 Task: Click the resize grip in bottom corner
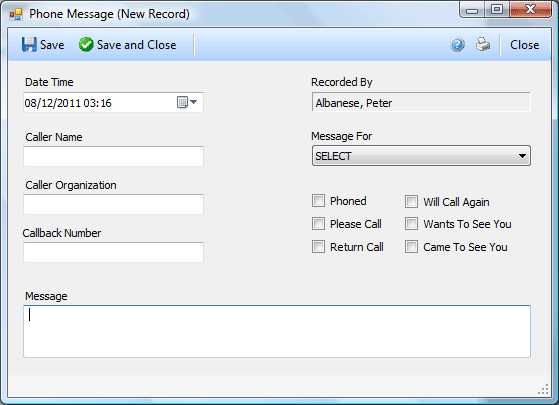click(x=543, y=389)
